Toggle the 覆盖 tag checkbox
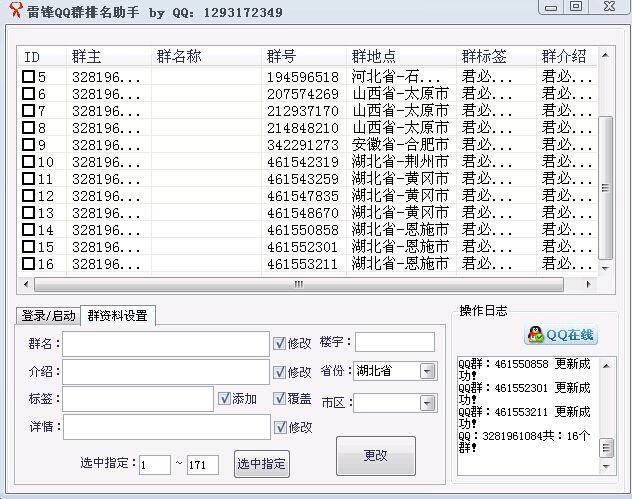Image resolution: width=632 pixels, height=499 pixels. pyautogui.click(x=279, y=399)
